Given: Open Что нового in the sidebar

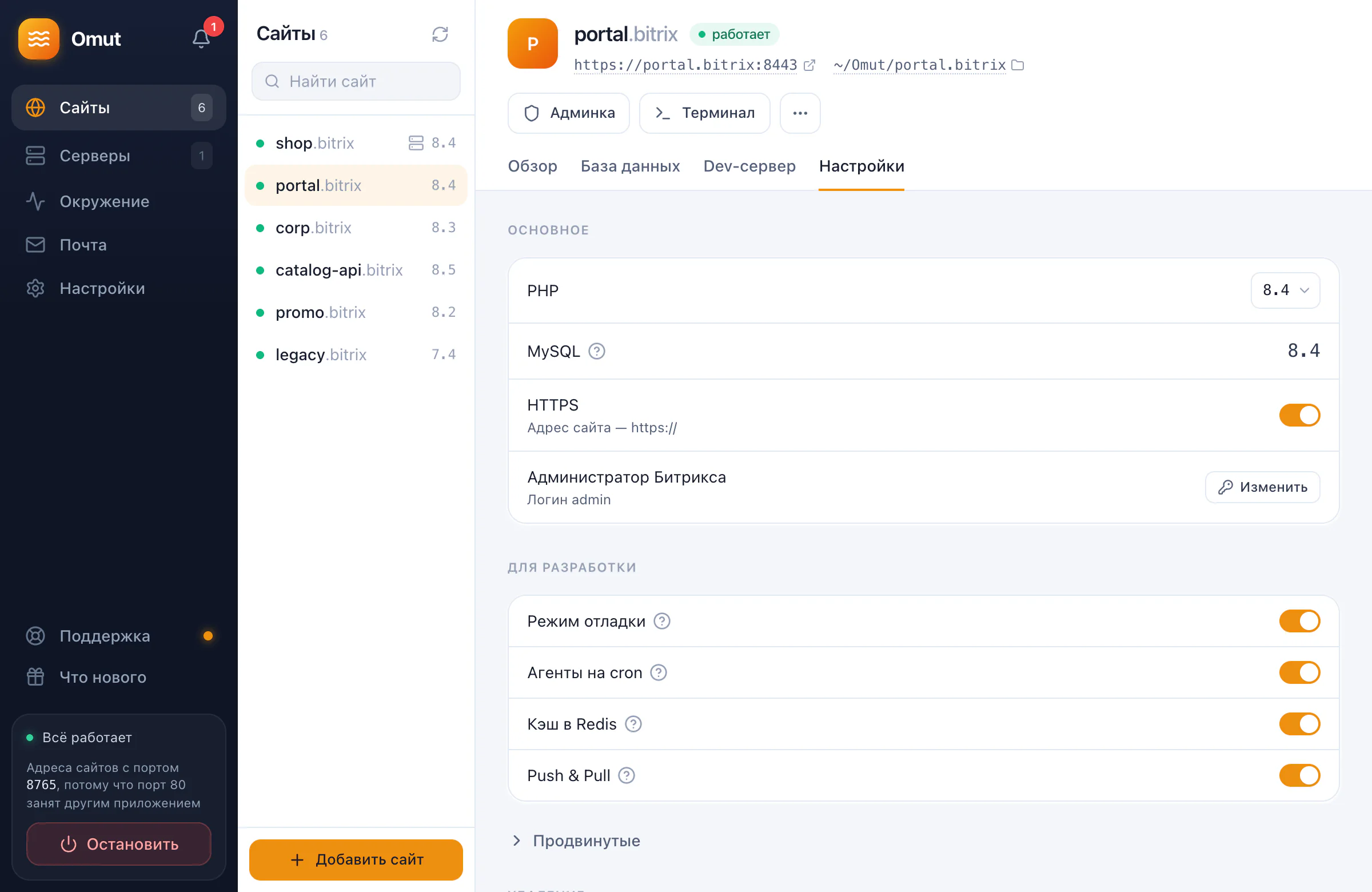Looking at the screenshot, I should pyautogui.click(x=118, y=677).
